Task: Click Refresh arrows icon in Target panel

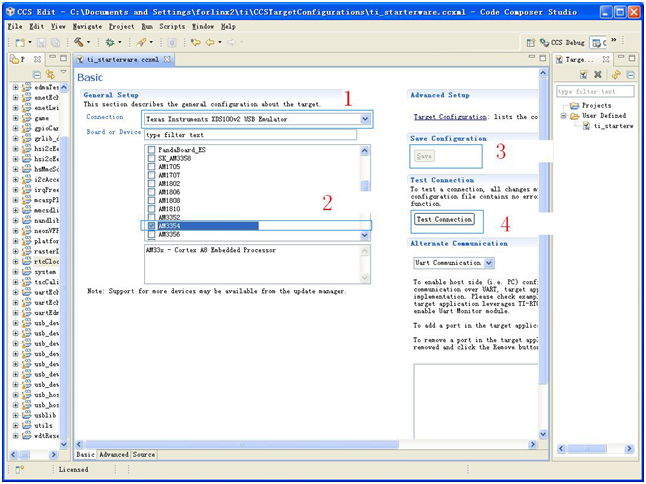Action: pyautogui.click(x=616, y=74)
